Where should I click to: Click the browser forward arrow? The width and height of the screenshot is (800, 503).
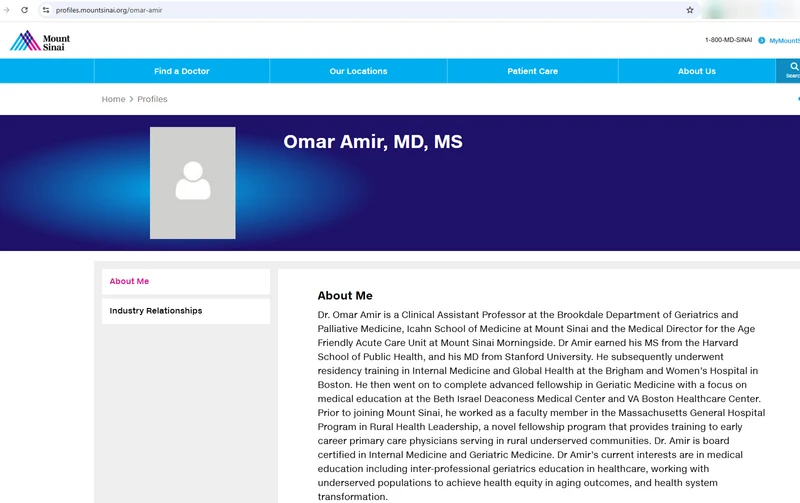(x=6, y=10)
